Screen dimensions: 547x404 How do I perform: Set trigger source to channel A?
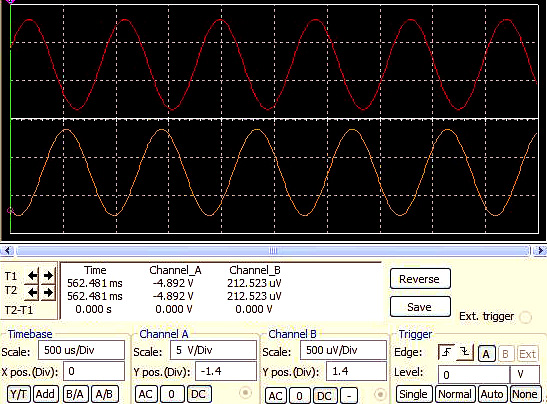click(486, 354)
